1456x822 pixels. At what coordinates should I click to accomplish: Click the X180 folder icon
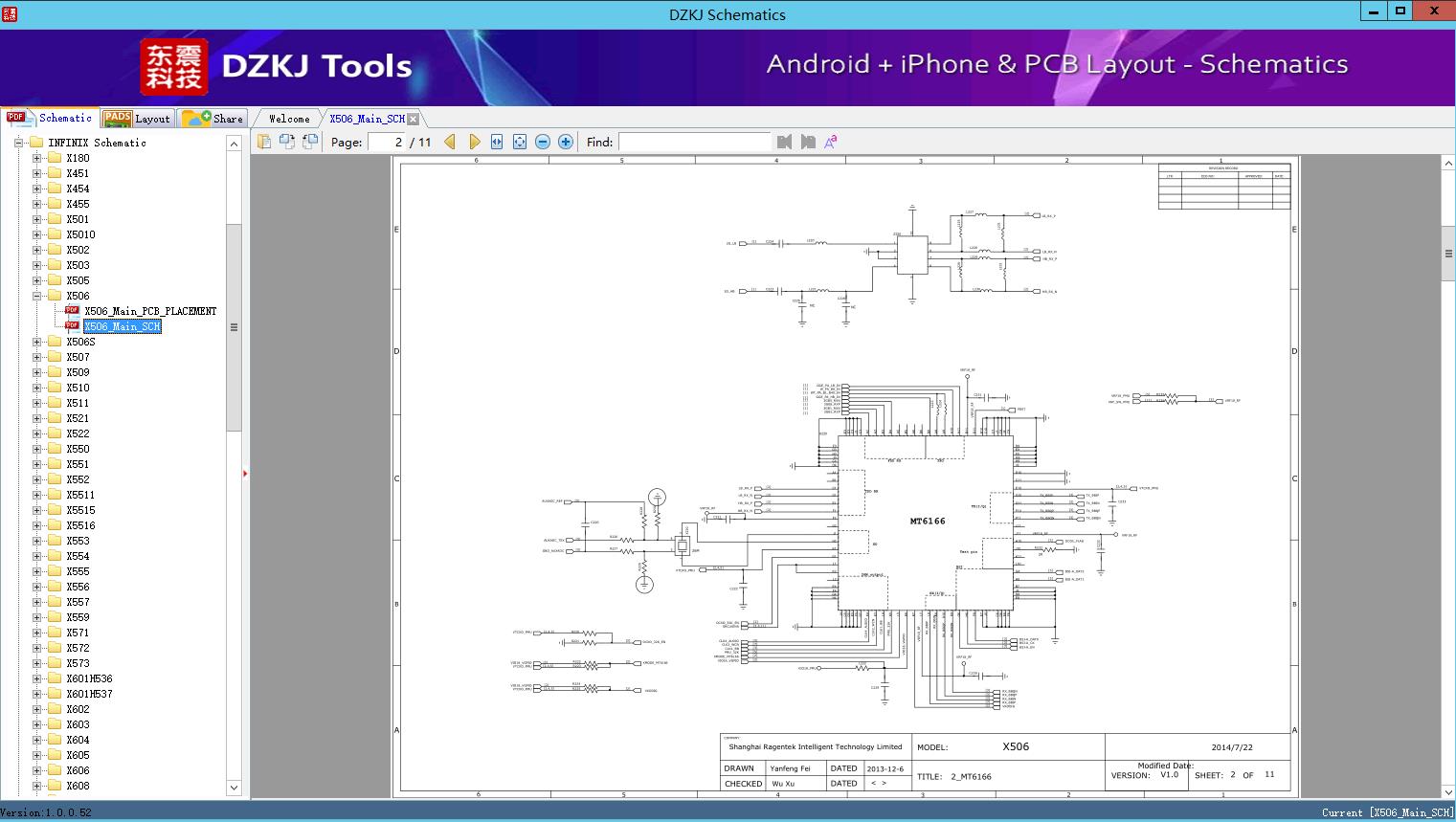(55, 158)
